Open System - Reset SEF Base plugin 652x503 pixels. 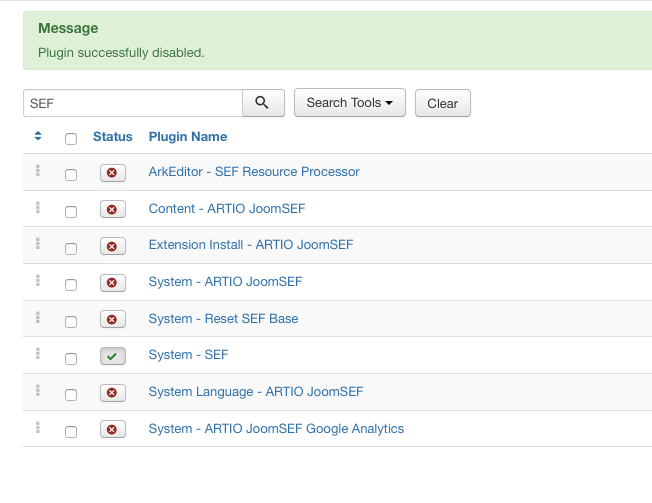click(x=223, y=318)
